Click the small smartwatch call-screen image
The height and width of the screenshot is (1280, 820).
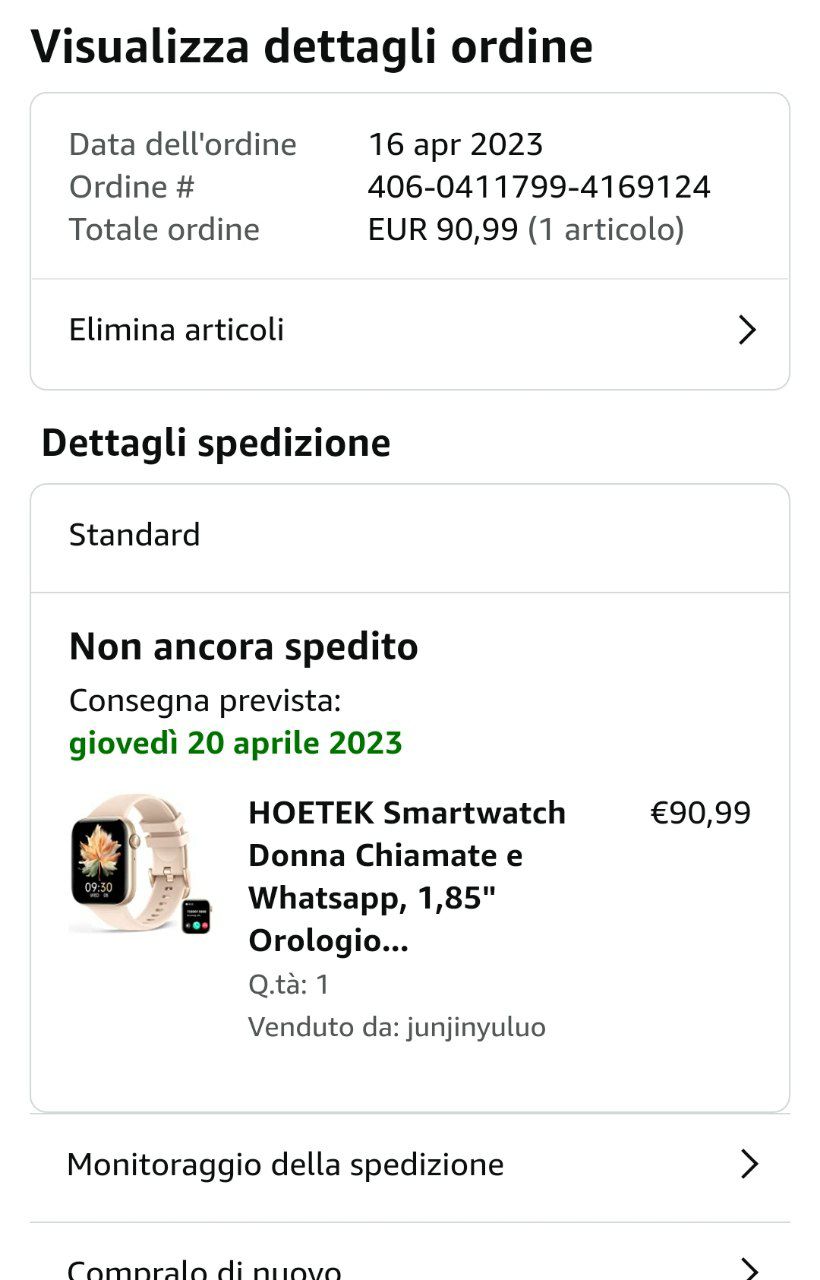coord(196,916)
